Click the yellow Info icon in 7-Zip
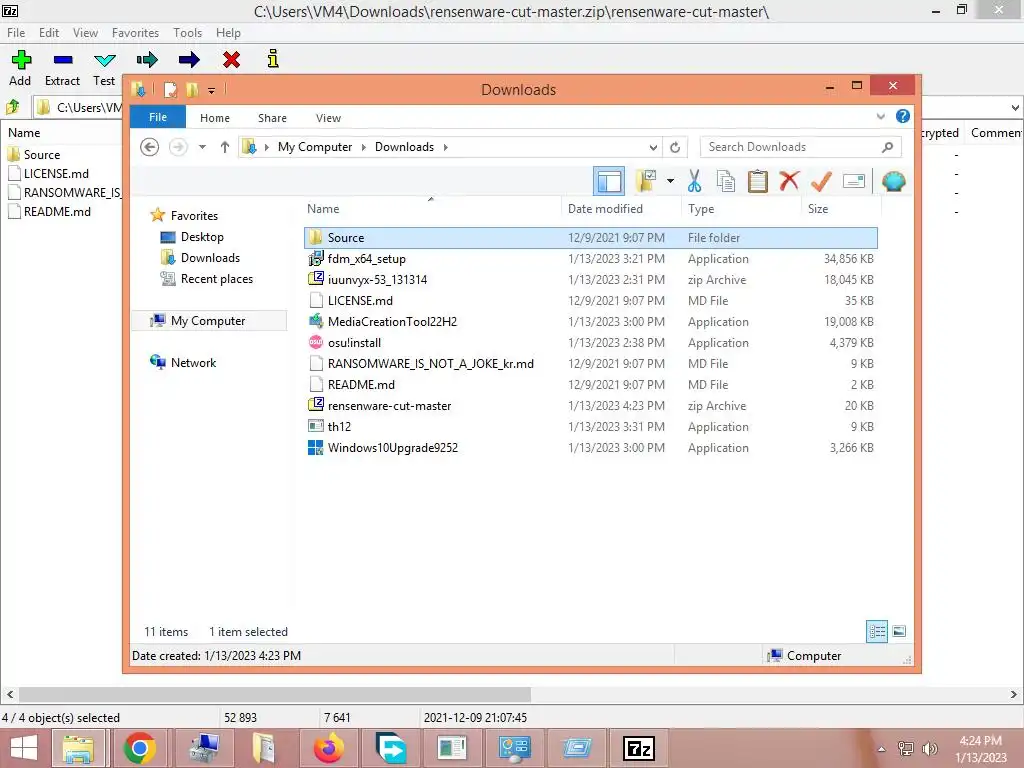 [273, 59]
